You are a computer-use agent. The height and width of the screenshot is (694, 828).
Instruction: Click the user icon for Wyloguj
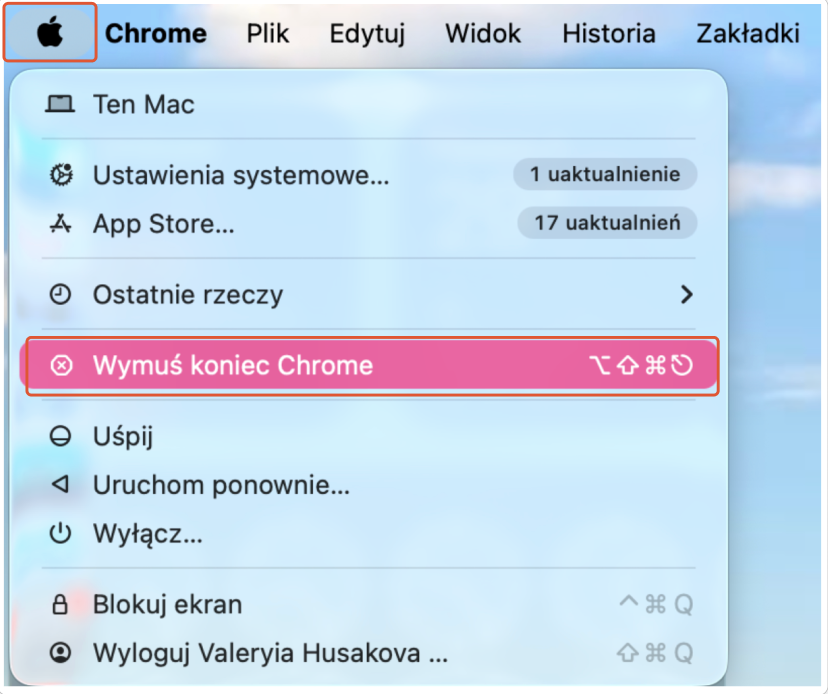60,652
